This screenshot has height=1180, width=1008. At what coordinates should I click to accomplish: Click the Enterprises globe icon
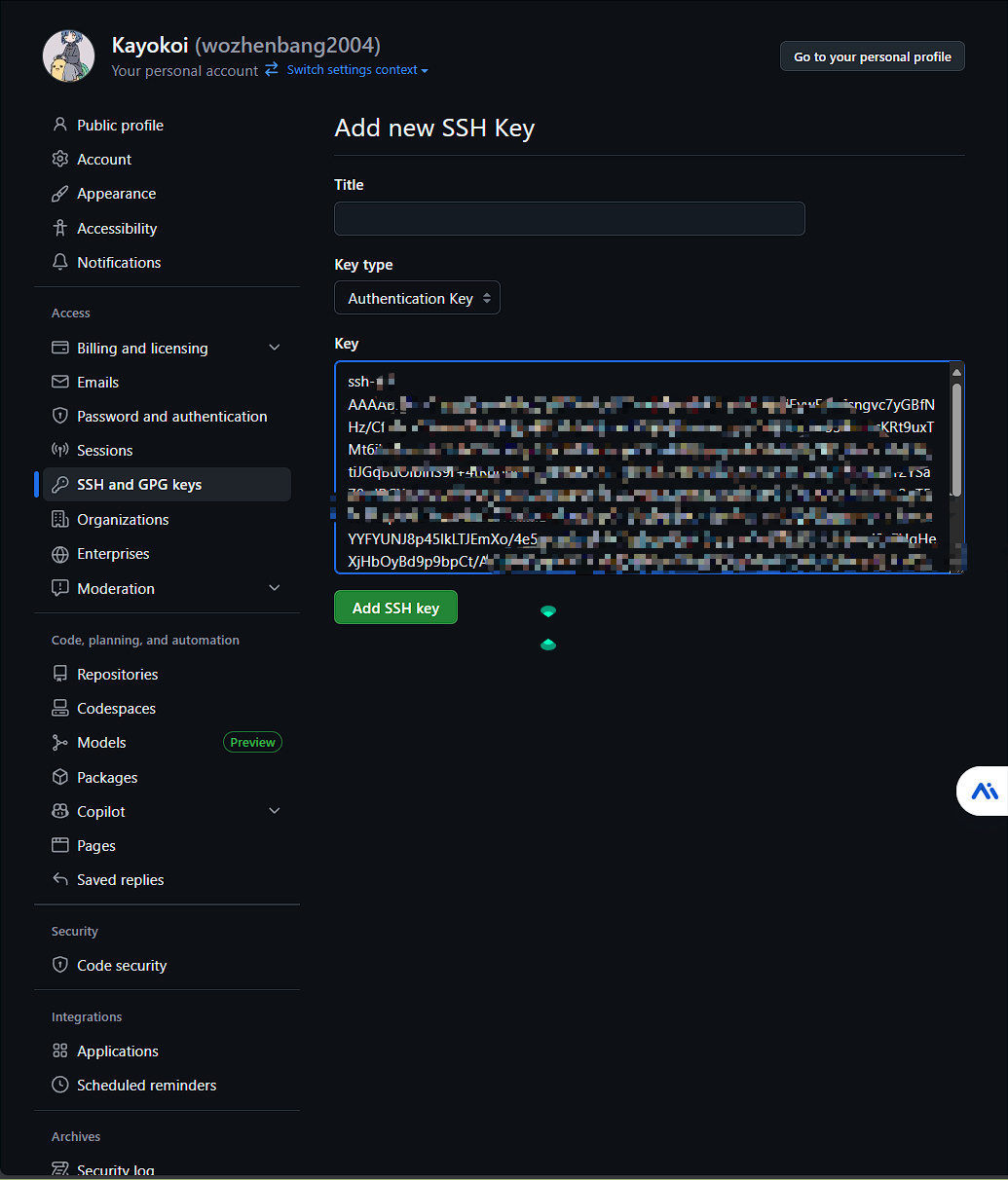(x=60, y=553)
